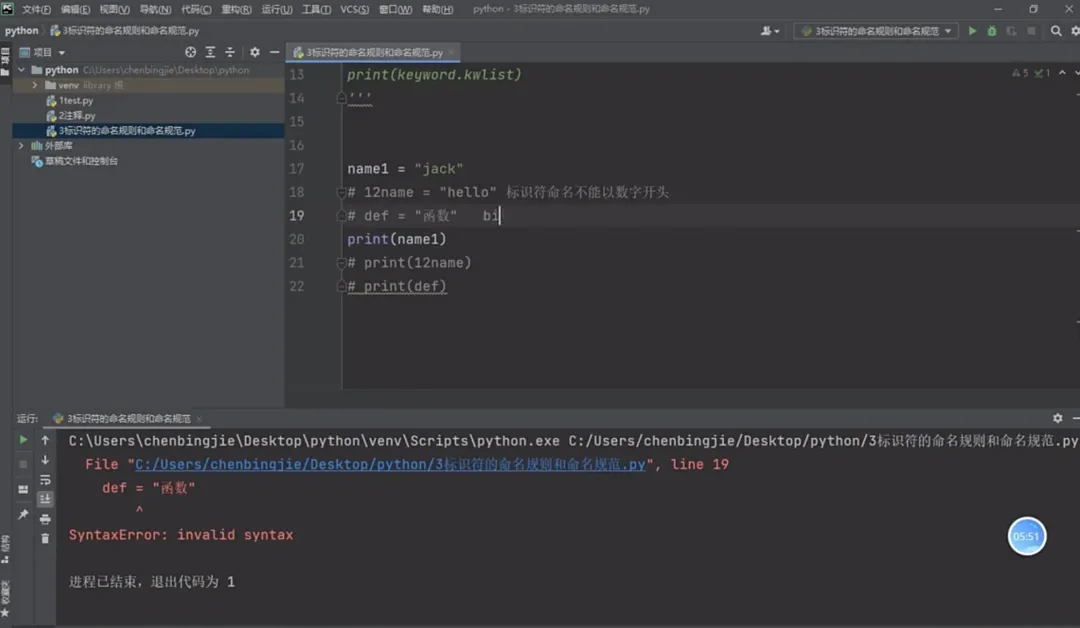The image size is (1080, 628).
Task: Open Search Everywhere magnifier icon
Action: pyautogui.click(x=1056, y=31)
